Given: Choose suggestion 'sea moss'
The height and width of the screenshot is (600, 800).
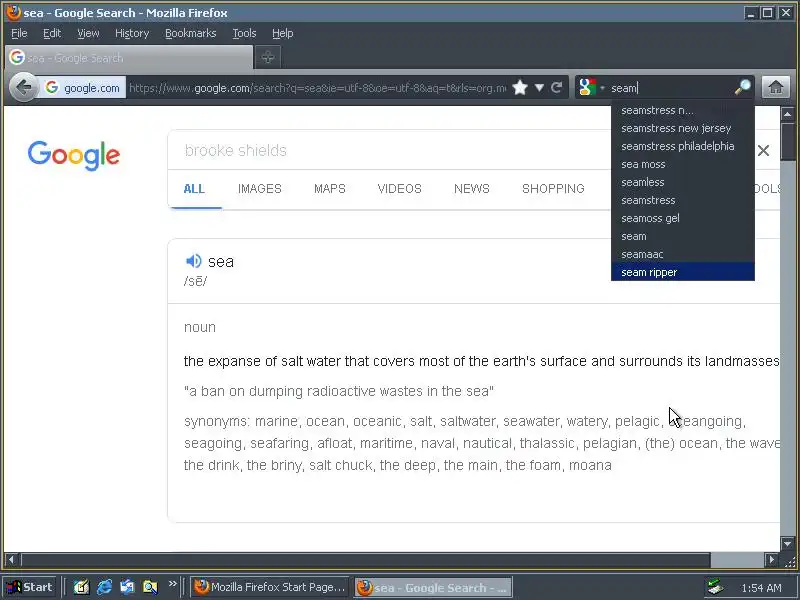Looking at the screenshot, I should 683,164.
